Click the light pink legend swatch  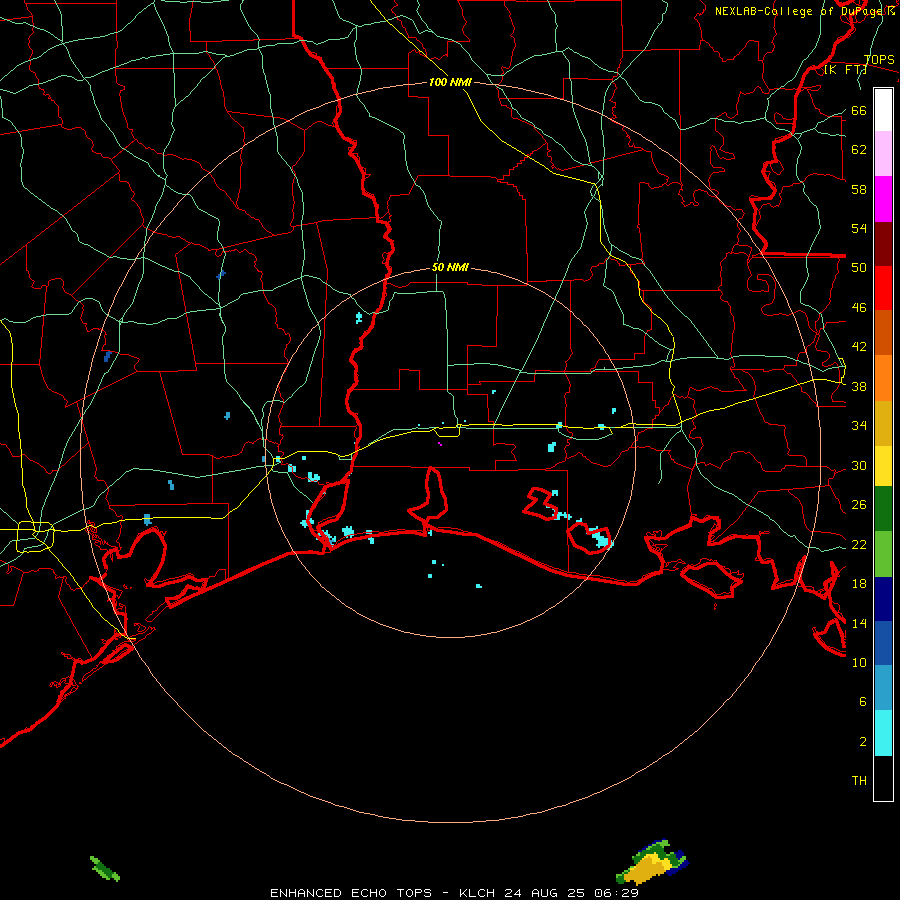[x=883, y=154]
